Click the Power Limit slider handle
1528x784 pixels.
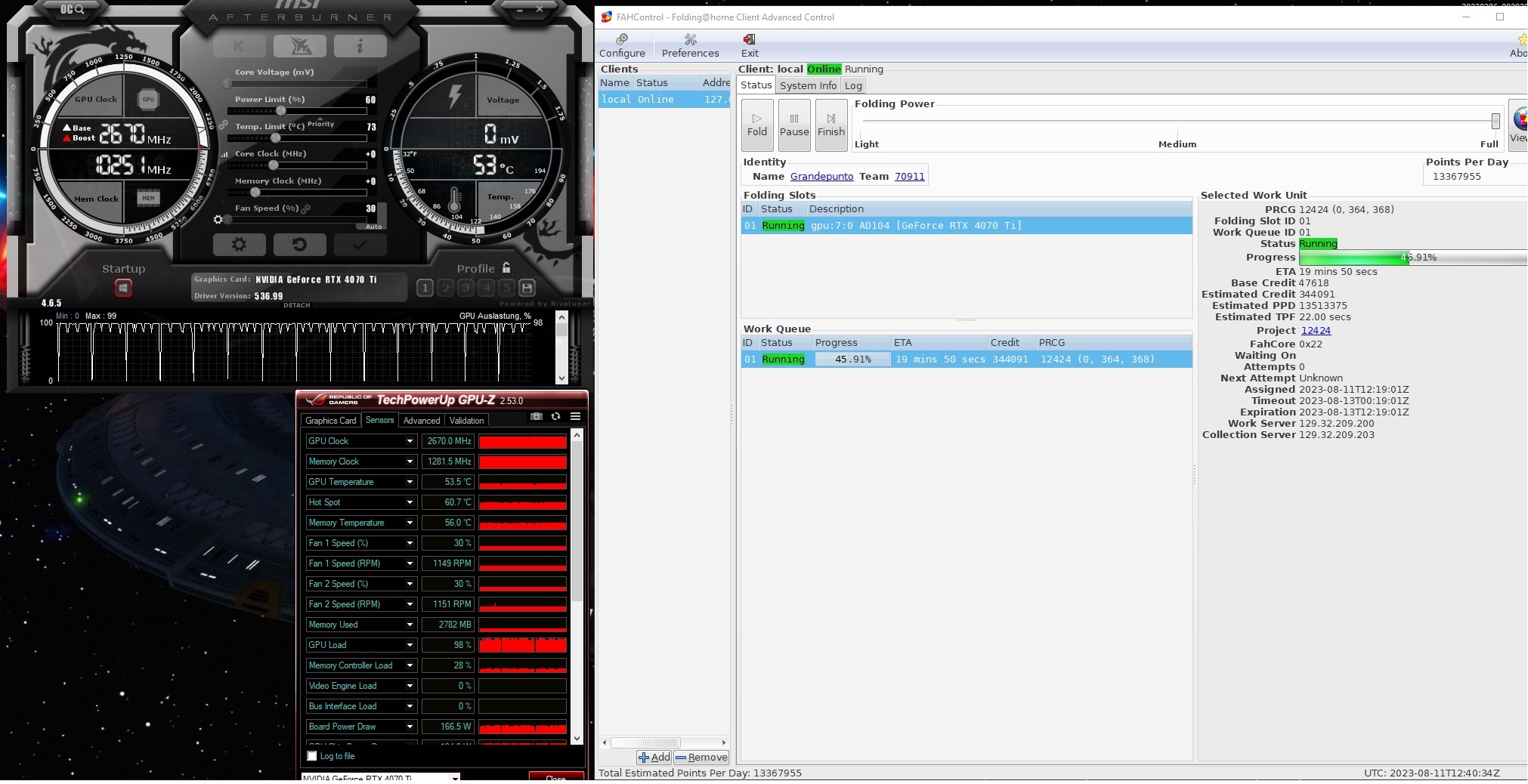coord(280,111)
